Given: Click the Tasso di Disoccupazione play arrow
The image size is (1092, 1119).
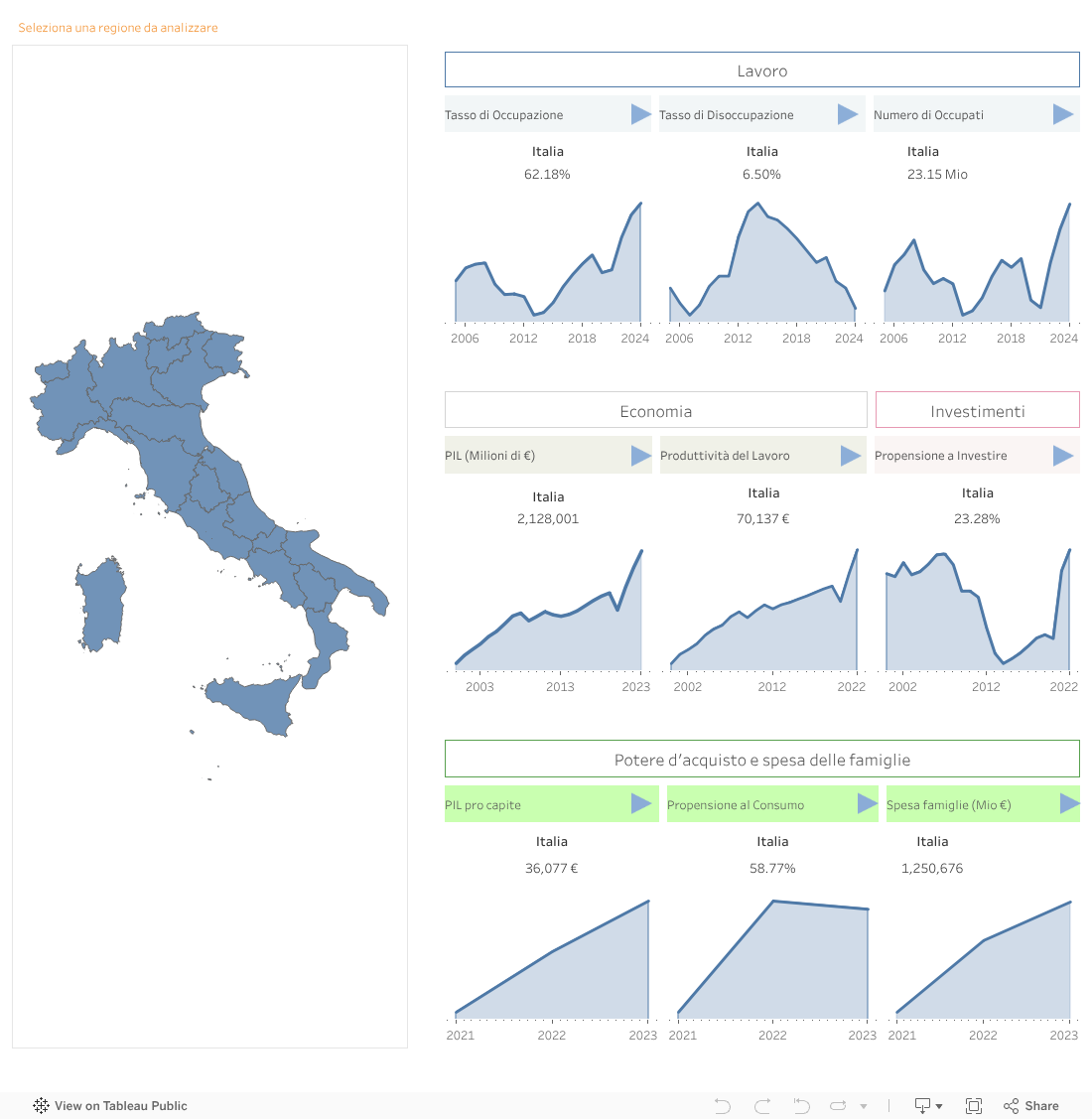Looking at the screenshot, I should click(847, 114).
